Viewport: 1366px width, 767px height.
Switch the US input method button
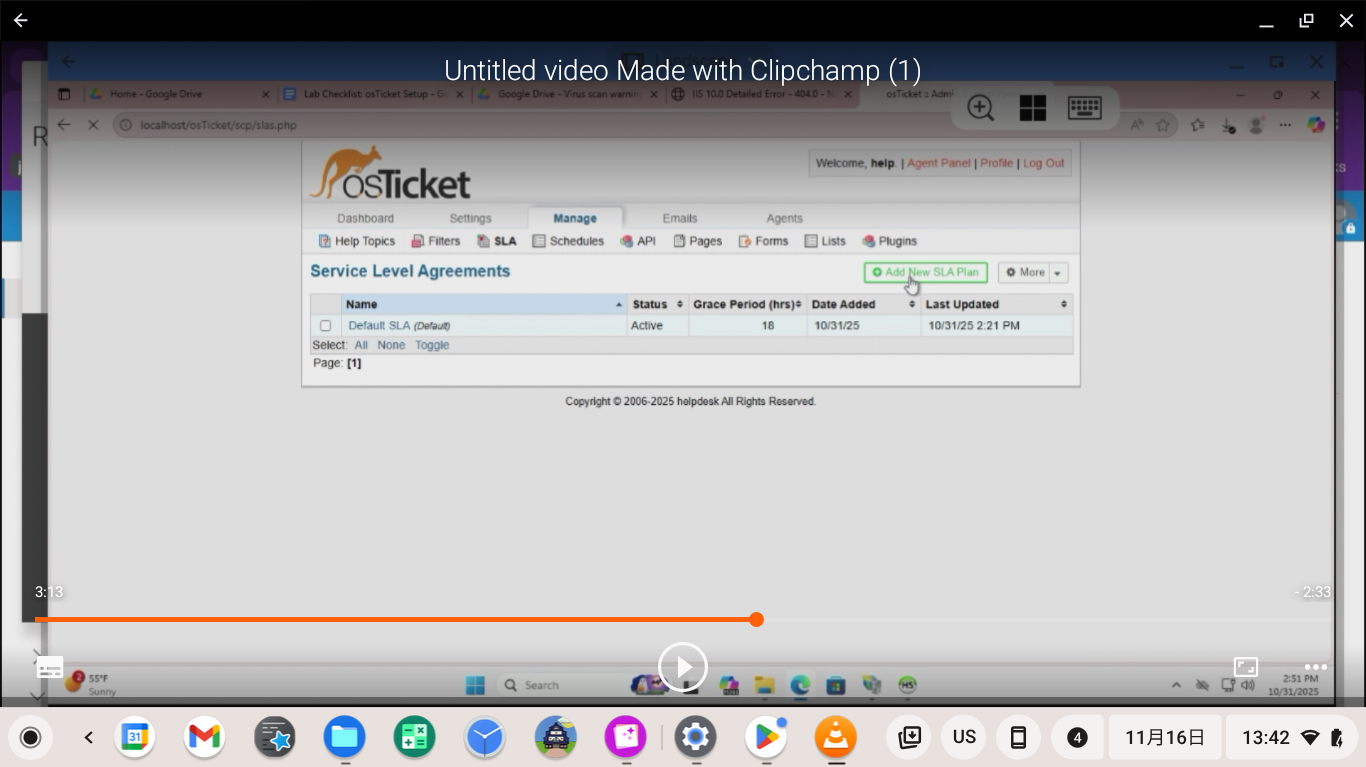pyautogui.click(x=964, y=738)
